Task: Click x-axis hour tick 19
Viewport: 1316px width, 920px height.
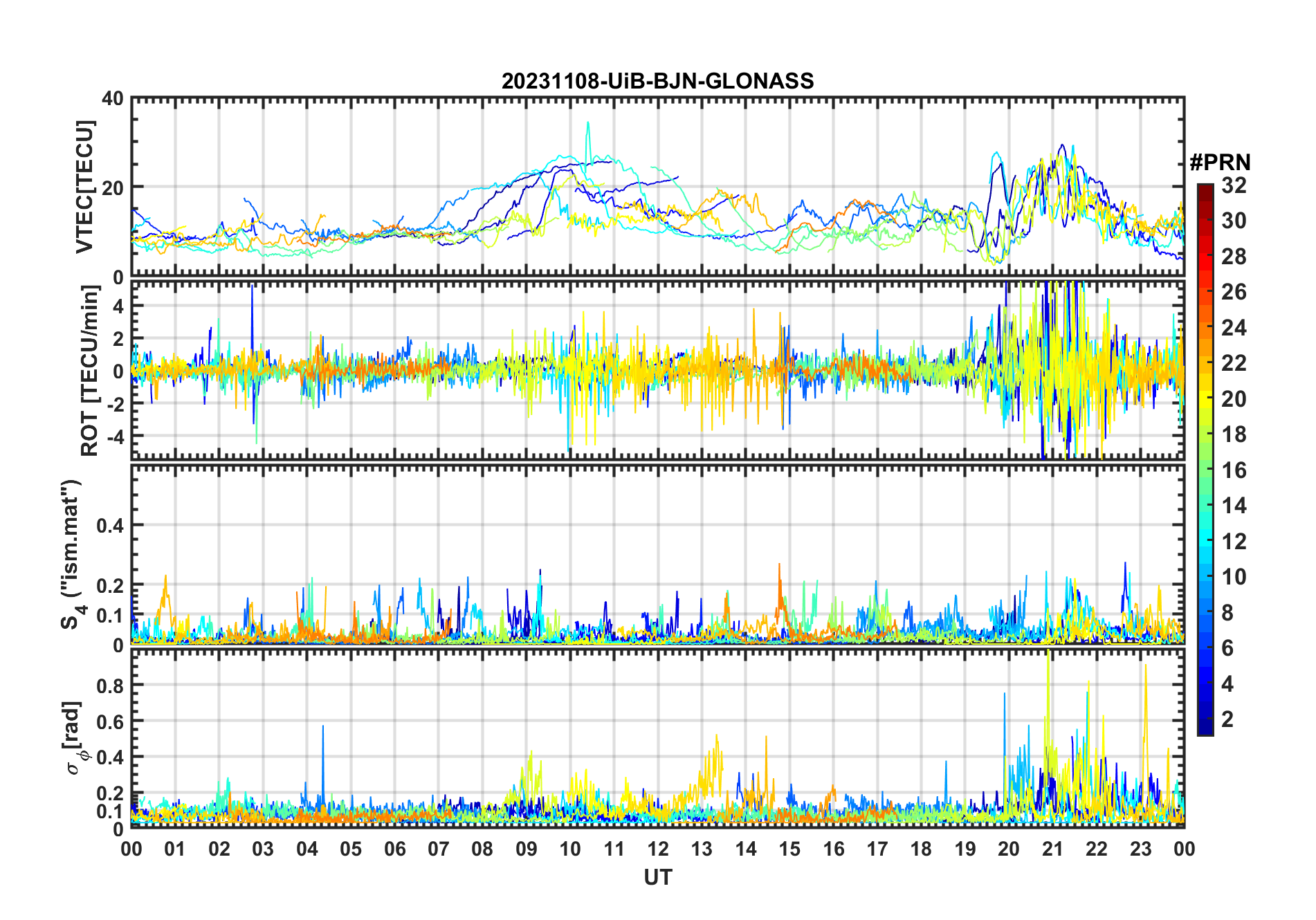Action: pyautogui.click(x=965, y=849)
